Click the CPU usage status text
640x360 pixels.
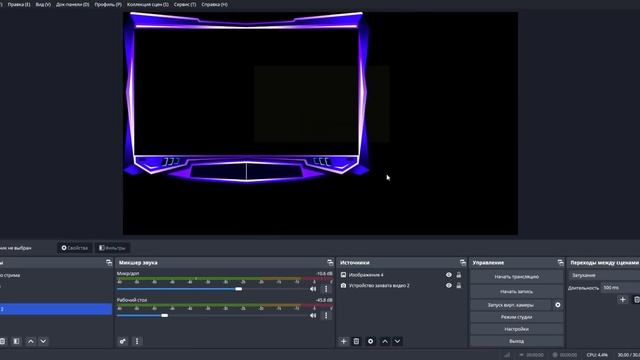pyautogui.click(x=597, y=355)
